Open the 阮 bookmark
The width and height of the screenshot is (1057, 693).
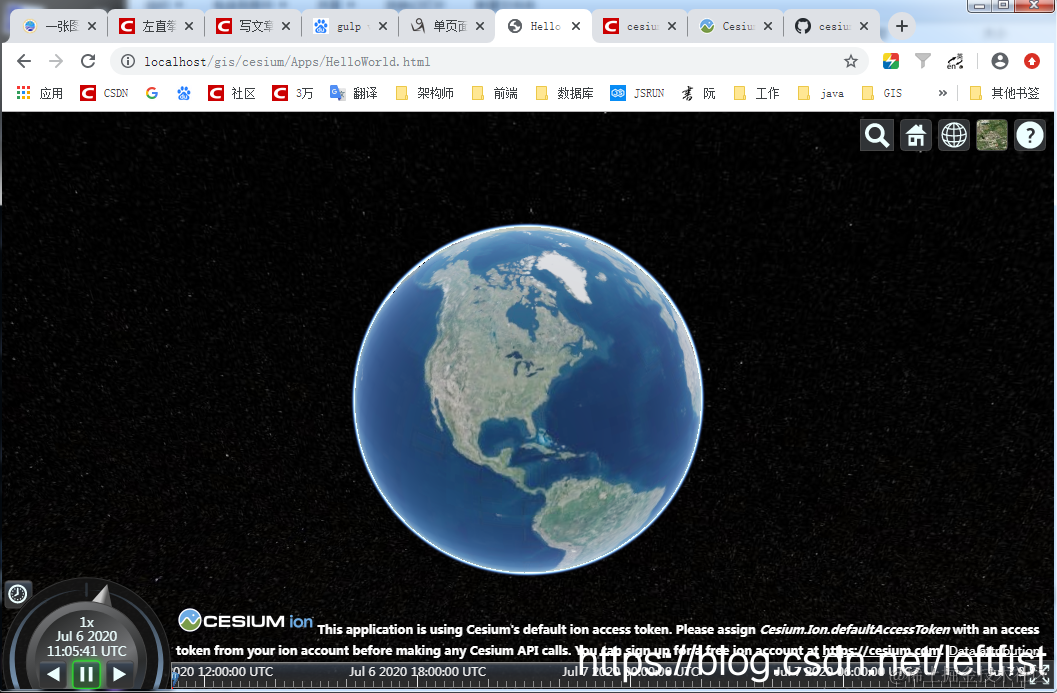pyautogui.click(x=698, y=93)
